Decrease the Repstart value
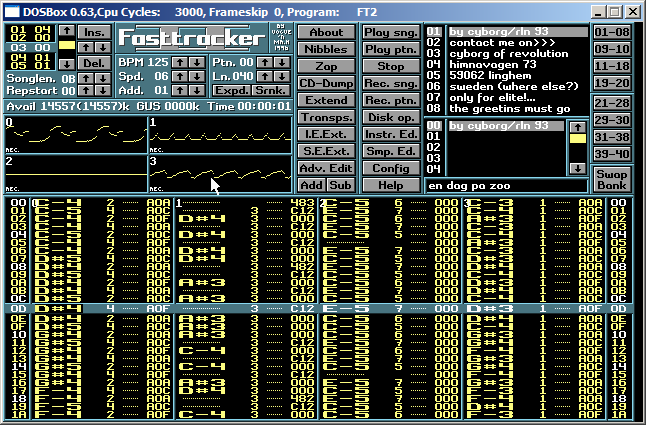Image resolution: width=646 pixels, height=425 pixels. click(x=103, y=91)
